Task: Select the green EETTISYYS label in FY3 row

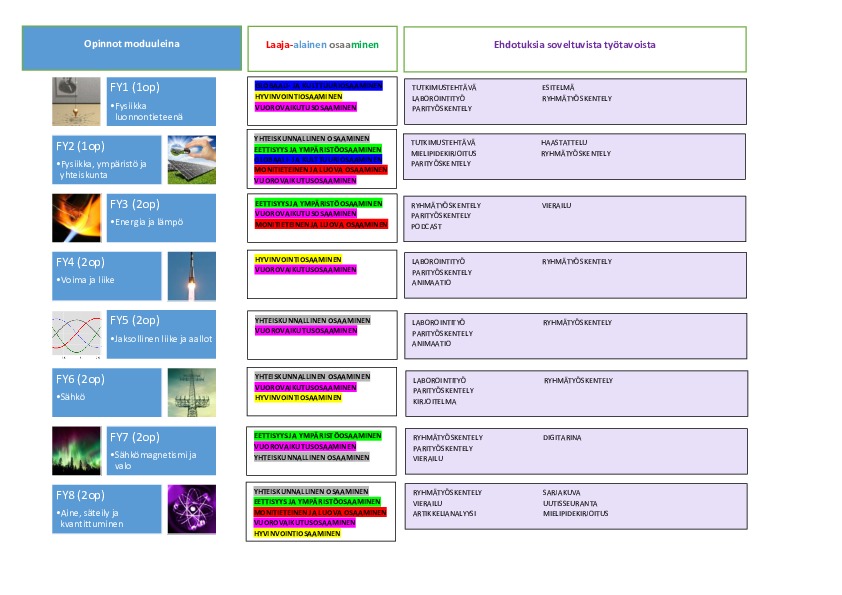Action: tap(318, 203)
